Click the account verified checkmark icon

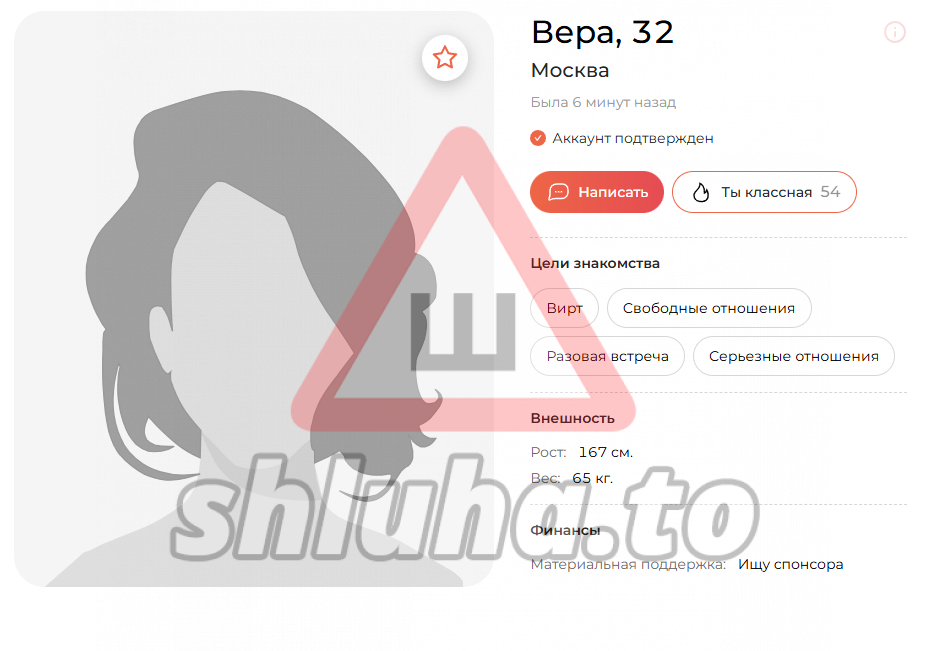537,138
